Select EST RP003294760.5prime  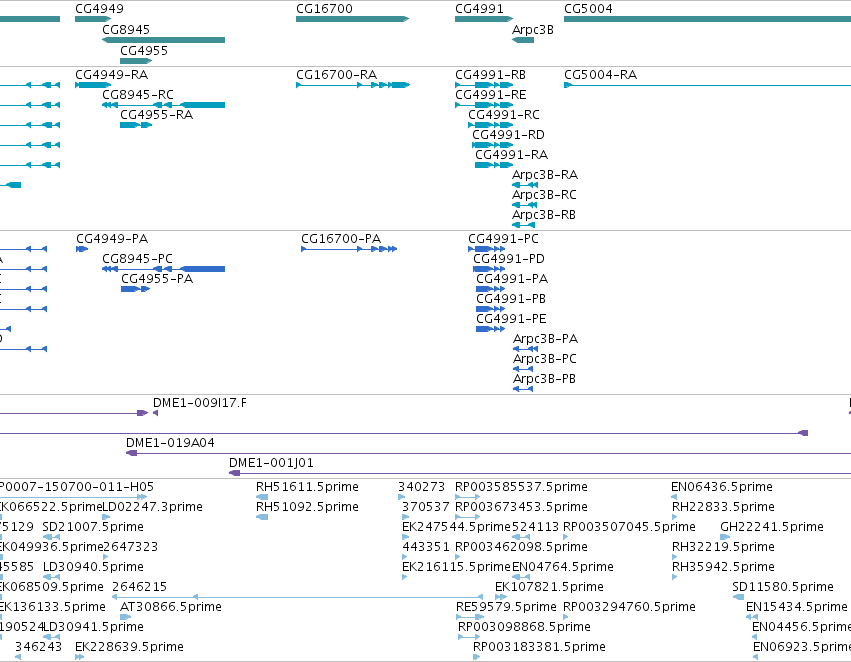click(x=629, y=607)
